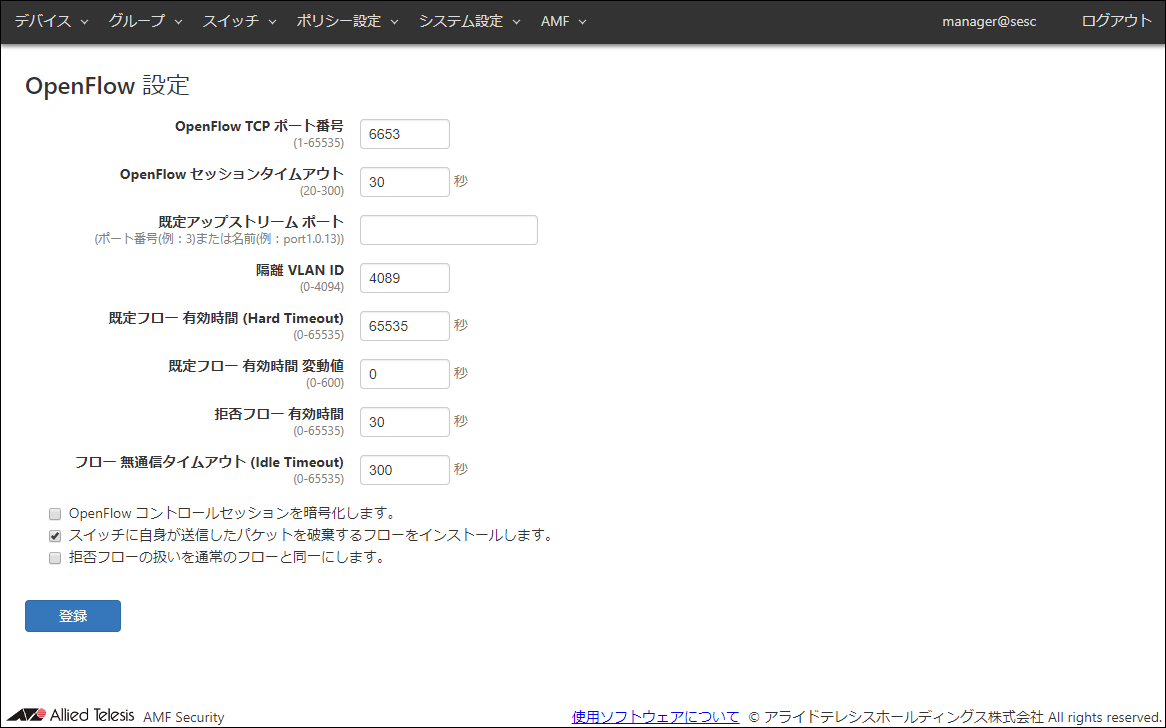This screenshot has height=728, width=1166.
Task: Expand the システム設定 menu
Action: [x=463, y=20]
